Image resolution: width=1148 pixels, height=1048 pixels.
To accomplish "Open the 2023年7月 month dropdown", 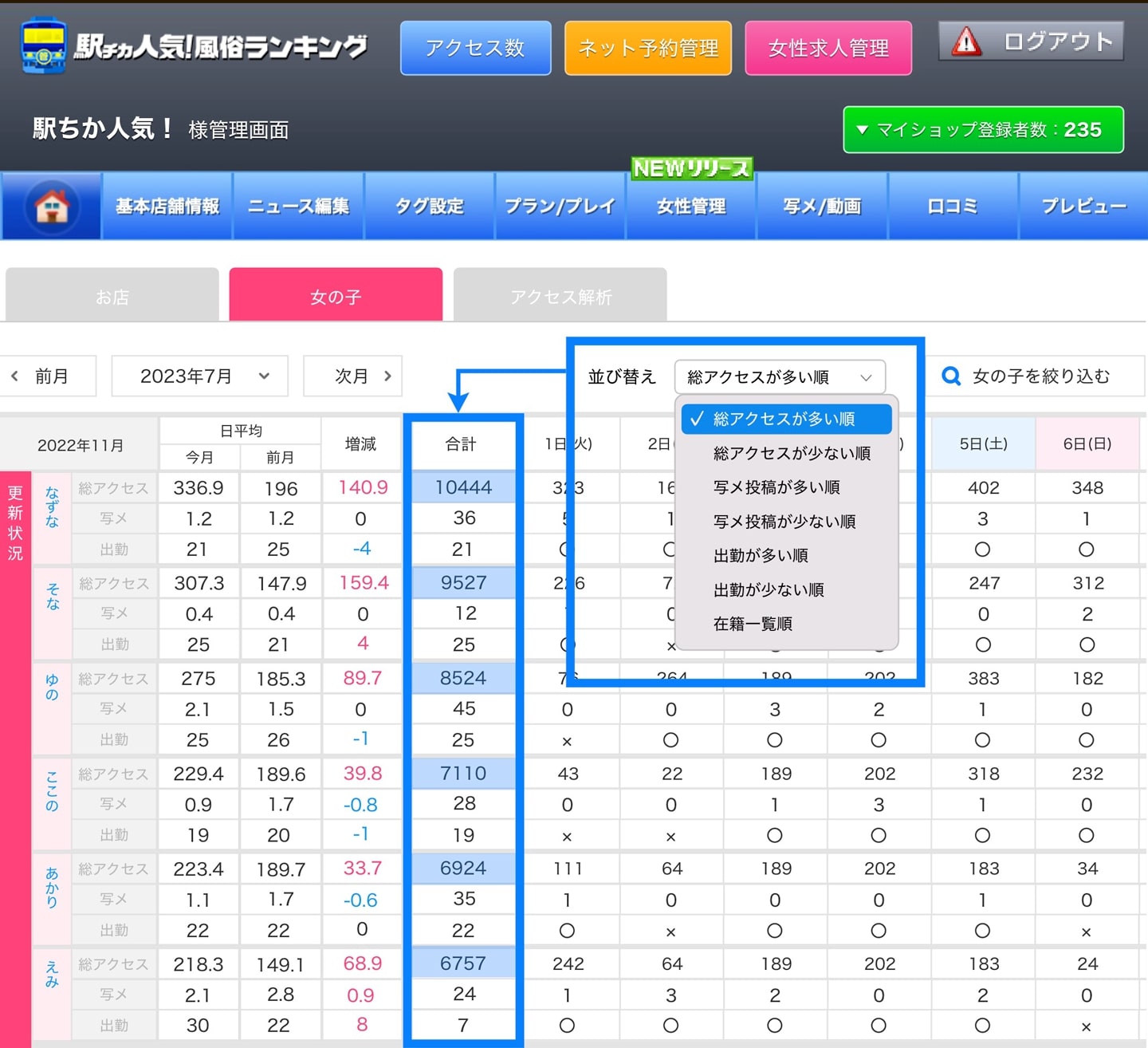I will [199, 376].
